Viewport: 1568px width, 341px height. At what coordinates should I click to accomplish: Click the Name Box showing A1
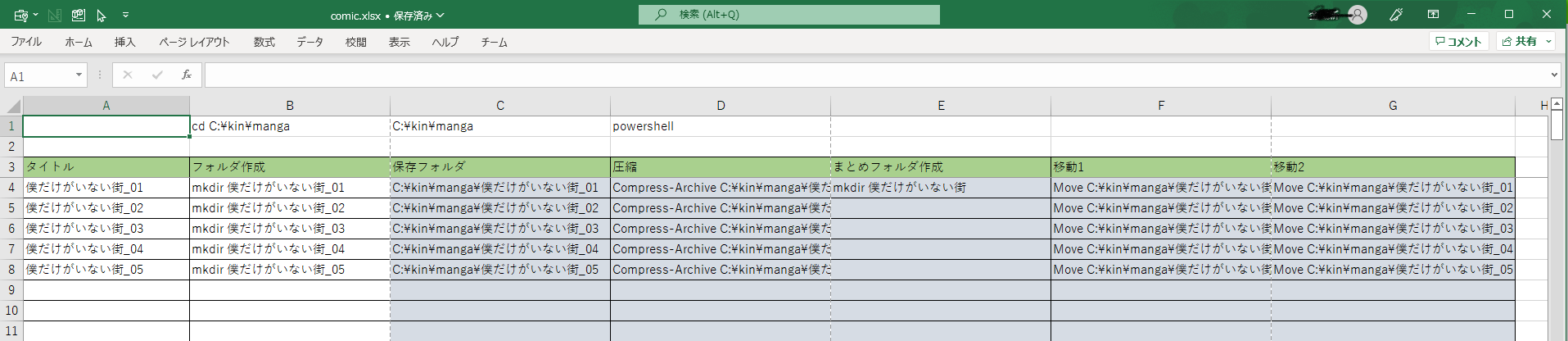pyautogui.click(x=38, y=75)
